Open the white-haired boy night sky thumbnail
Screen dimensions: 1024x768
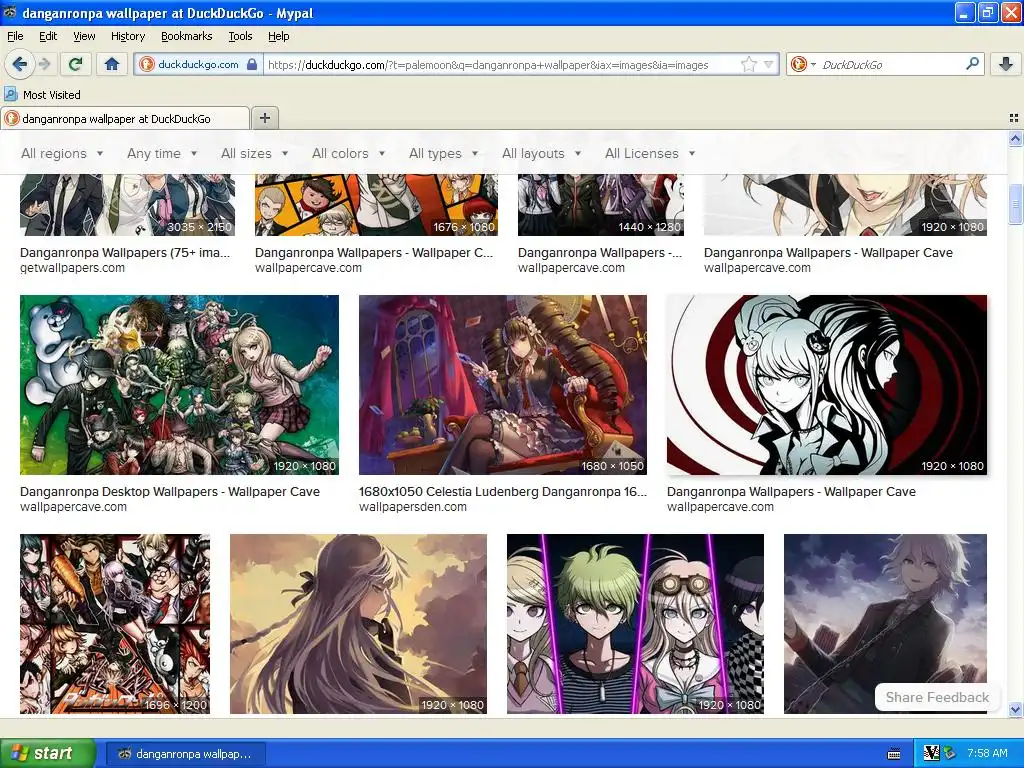[x=886, y=624]
